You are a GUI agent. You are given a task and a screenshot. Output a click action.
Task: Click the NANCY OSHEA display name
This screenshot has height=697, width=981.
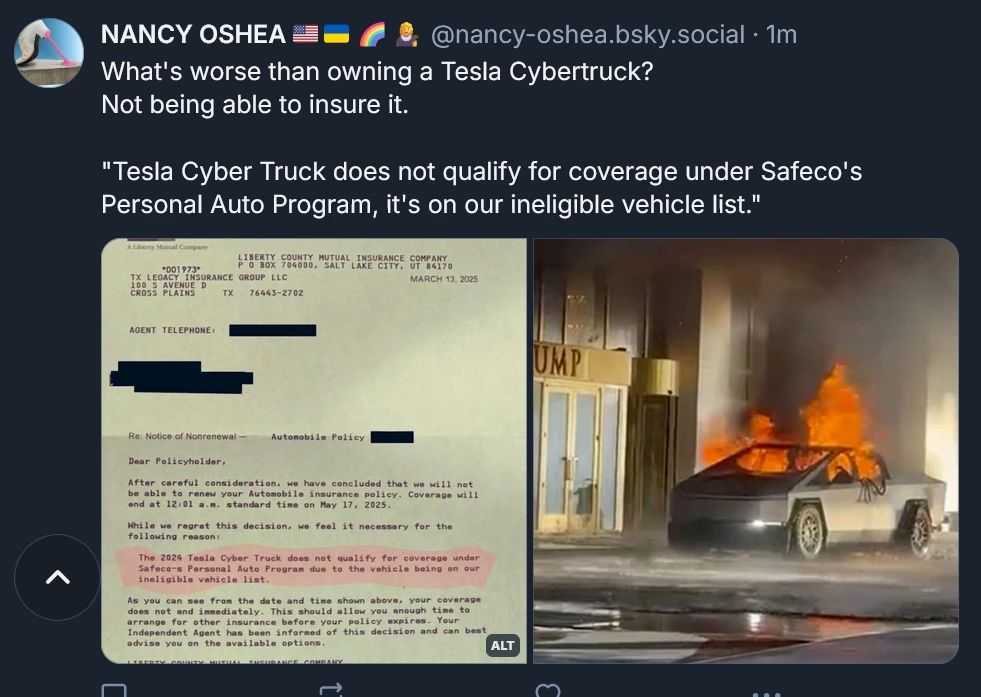(193, 34)
